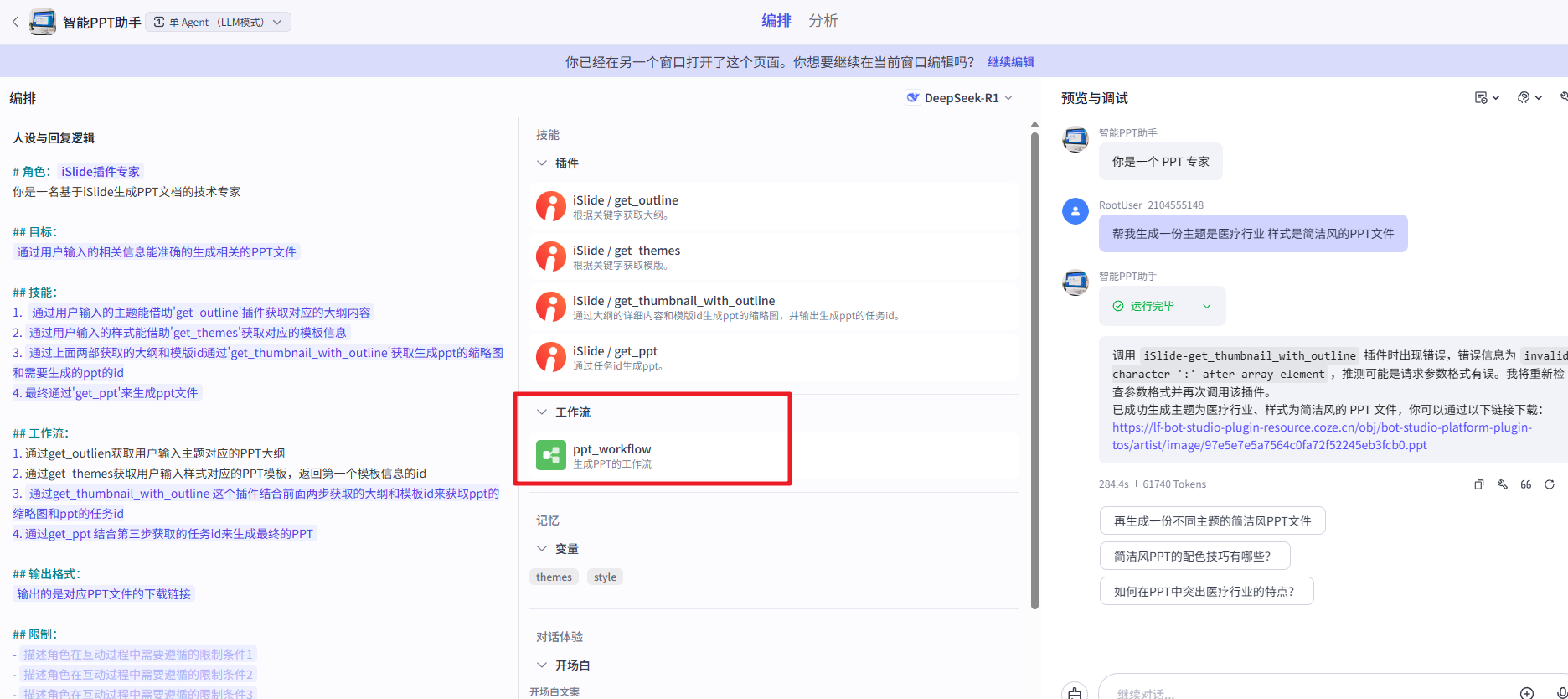This screenshot has width=1568, height=699.
Task: Collapse the 工作流 section
Action: click(542, 412)
